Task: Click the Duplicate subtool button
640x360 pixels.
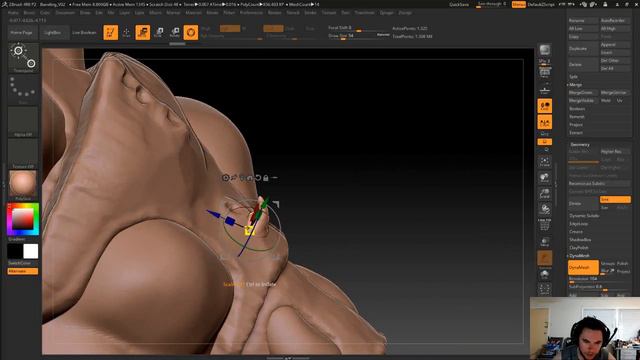Action: pos(583,49)
